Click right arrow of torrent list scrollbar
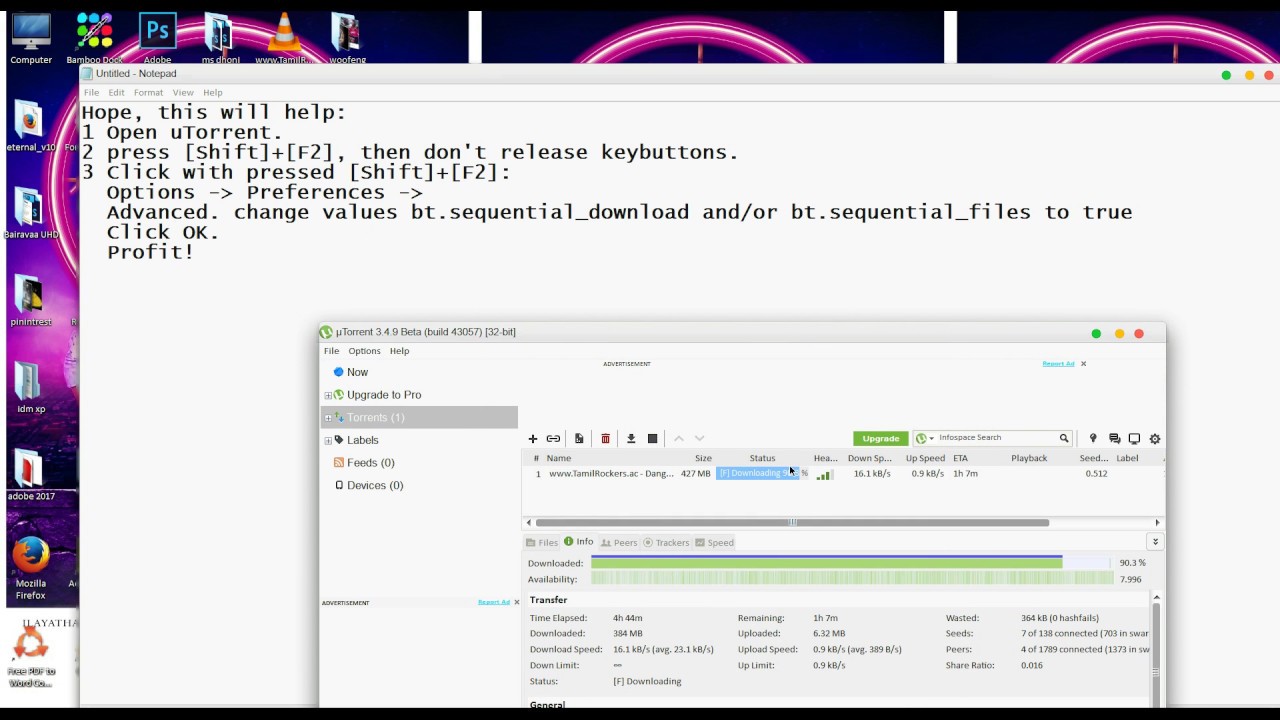The width and height of the screenshot is (1280, 720). (x=1157, y=522)
